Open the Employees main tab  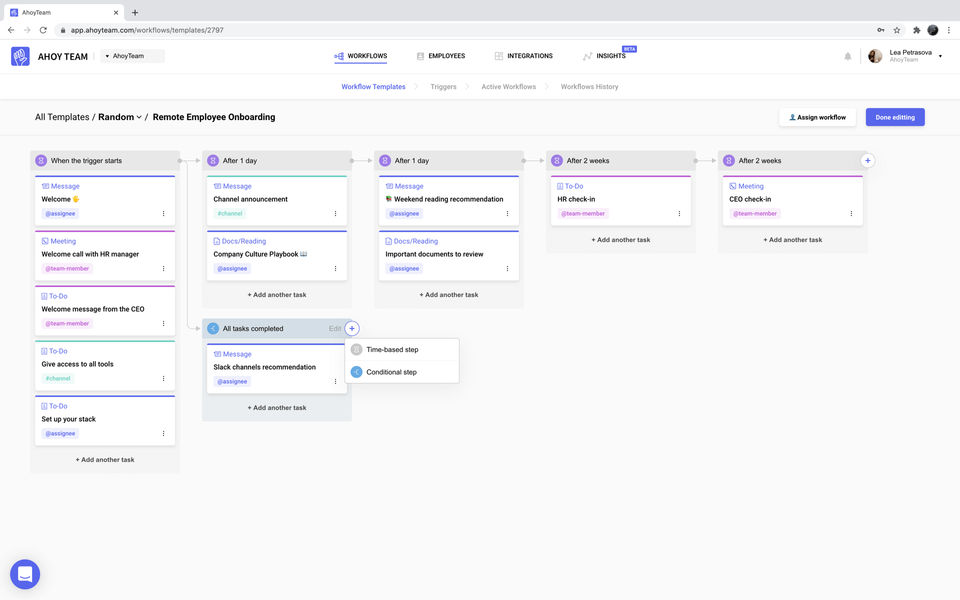(441, 56)
